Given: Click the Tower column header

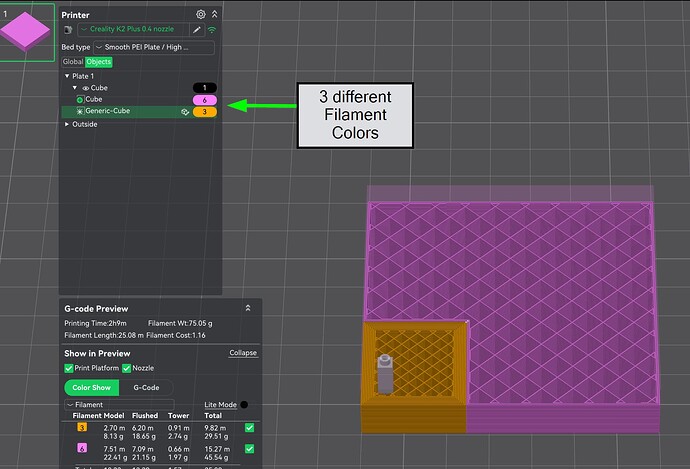Looking at the screenshot, I should point(178,416).
